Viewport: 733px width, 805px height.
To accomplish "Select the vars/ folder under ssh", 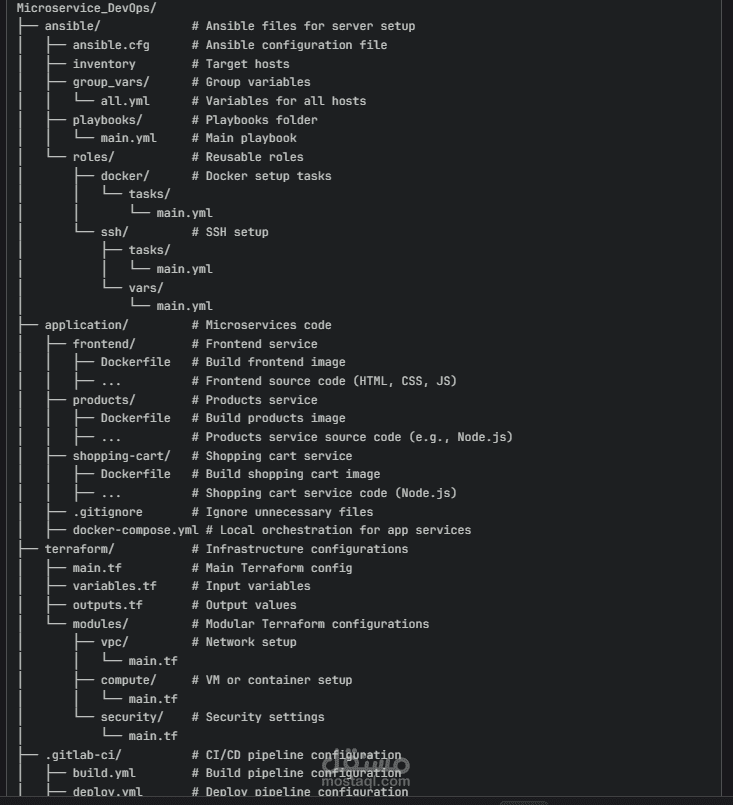I will [x=146, y=288].
